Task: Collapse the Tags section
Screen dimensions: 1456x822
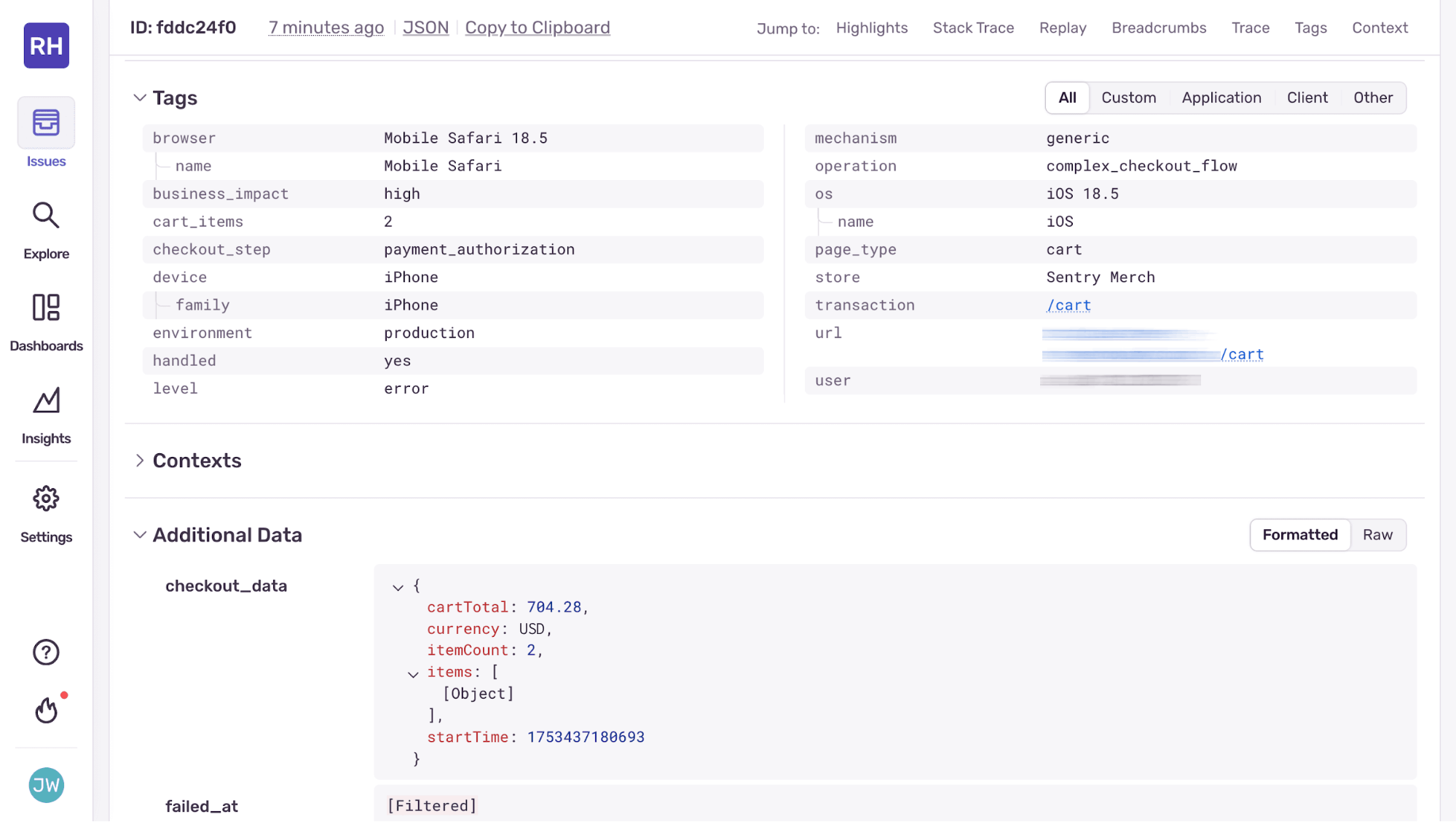Action: tap(140, 97)
